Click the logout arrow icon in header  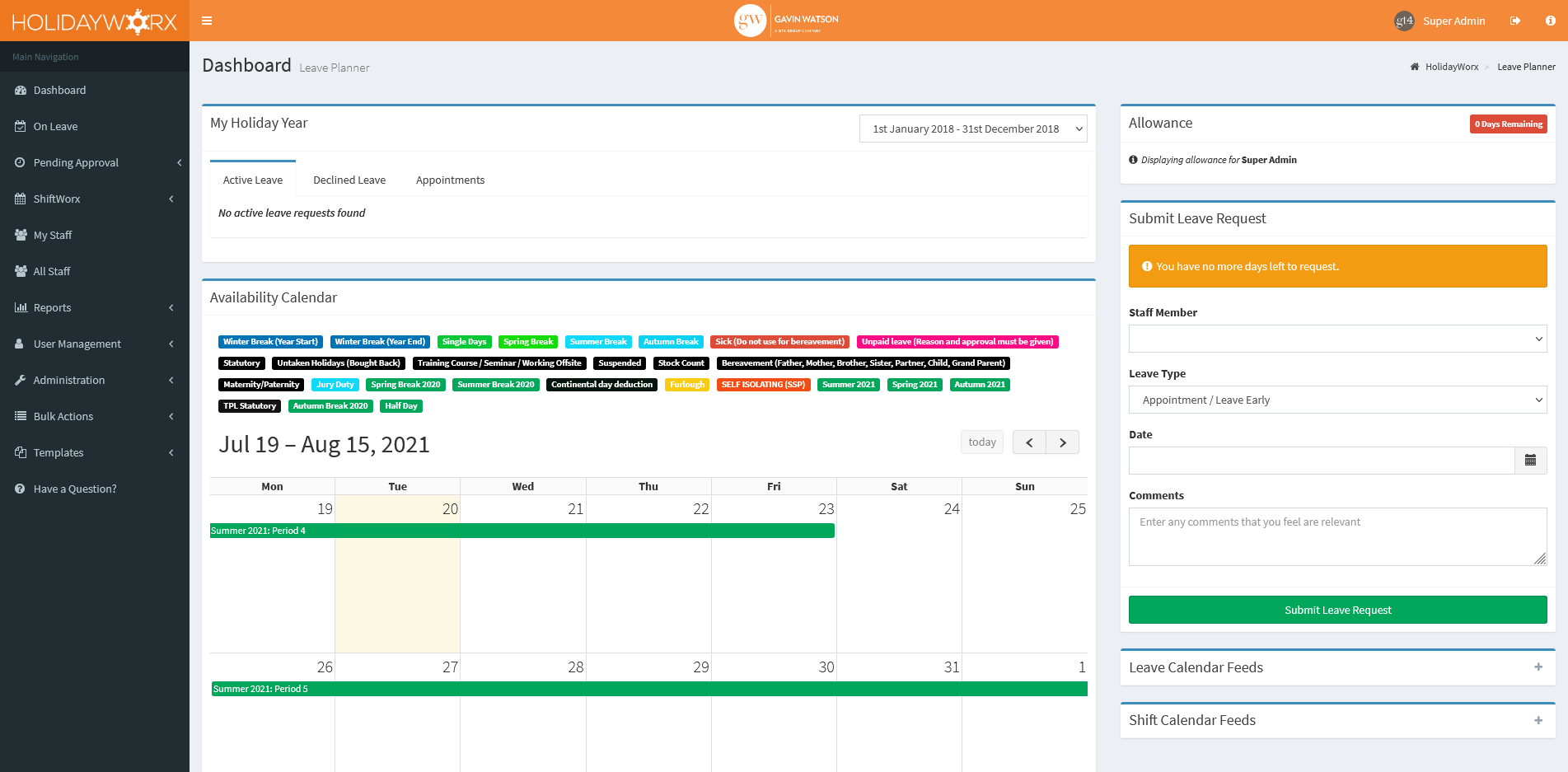[x=1514, y=21]
